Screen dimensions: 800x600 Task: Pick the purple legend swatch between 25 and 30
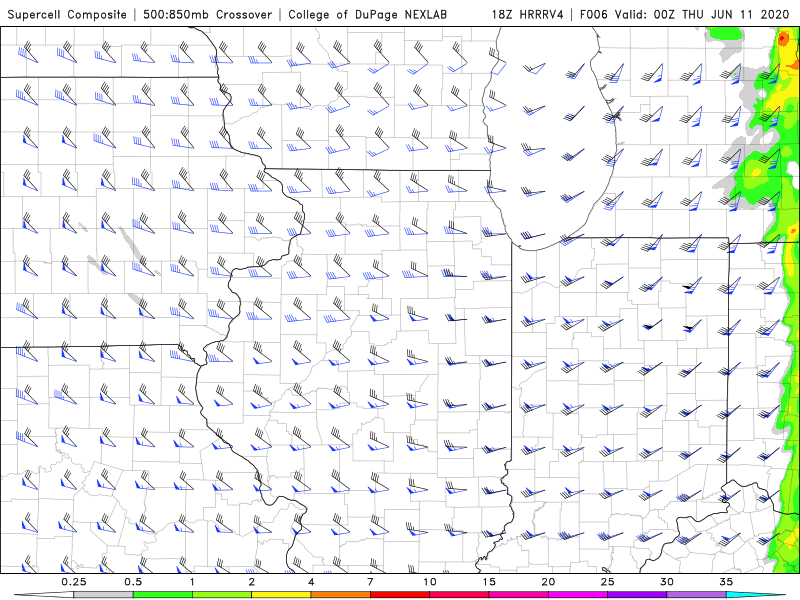[x=637, y=595]
